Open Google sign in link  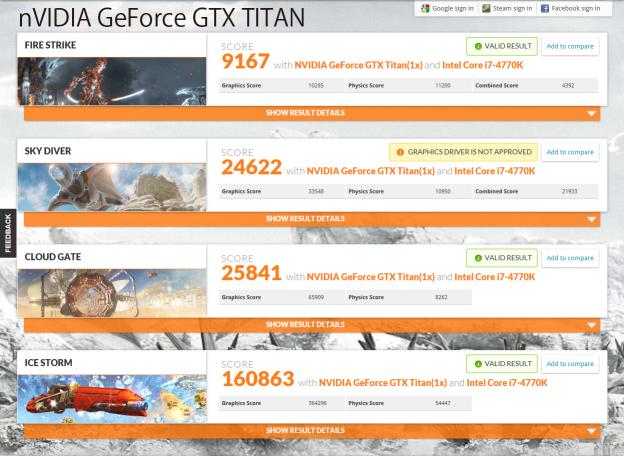pyautogui.click(x=453, y=8)
